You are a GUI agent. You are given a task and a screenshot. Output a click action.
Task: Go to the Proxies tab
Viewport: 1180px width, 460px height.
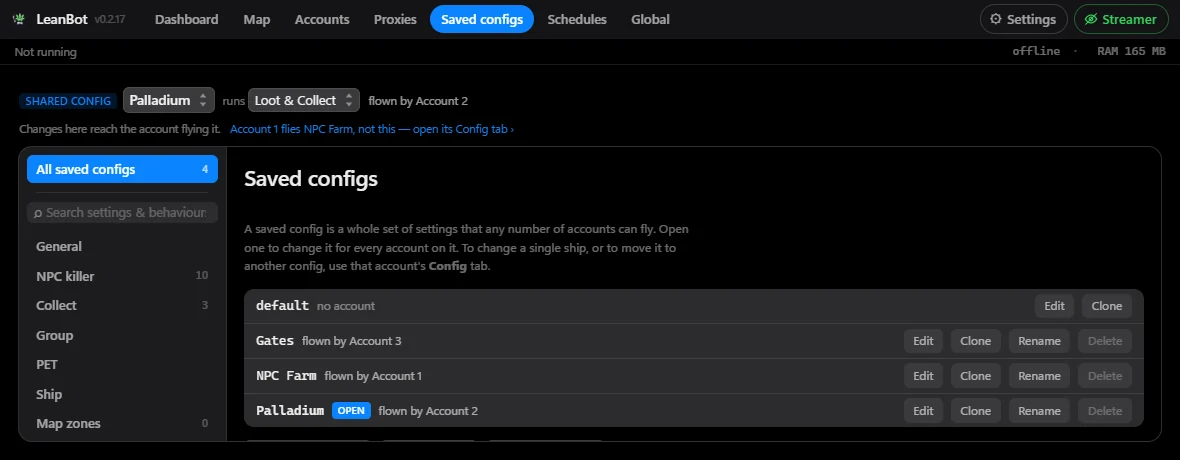[x=395, y=20]
